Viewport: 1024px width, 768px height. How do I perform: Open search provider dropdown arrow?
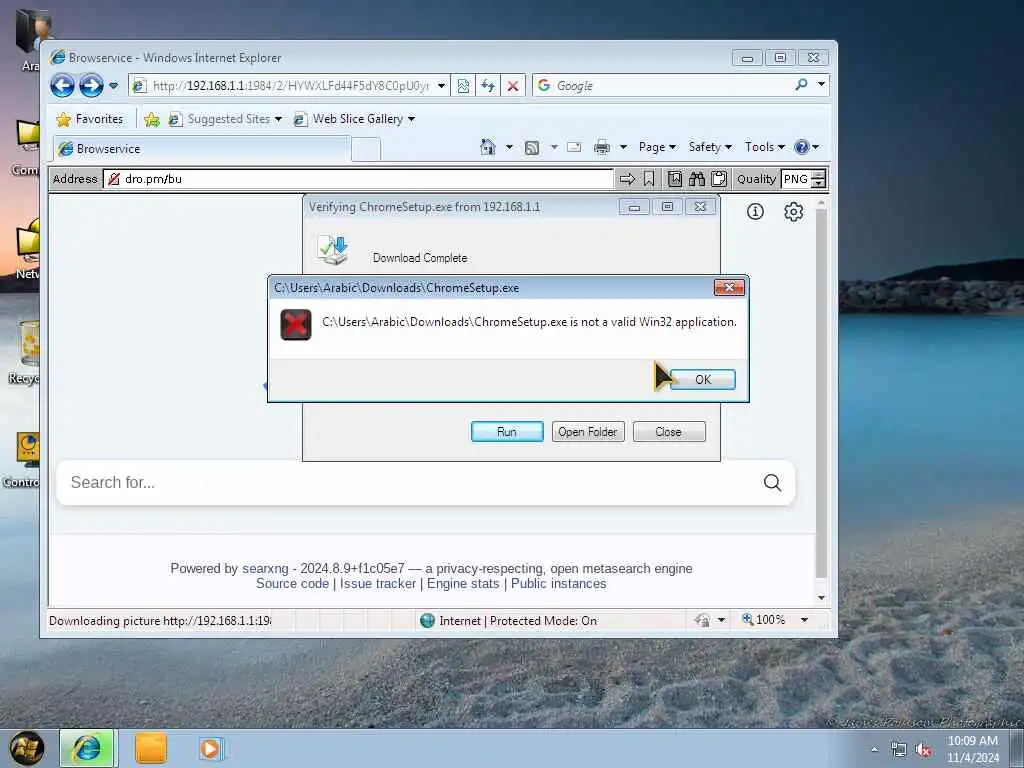[822, 84]
